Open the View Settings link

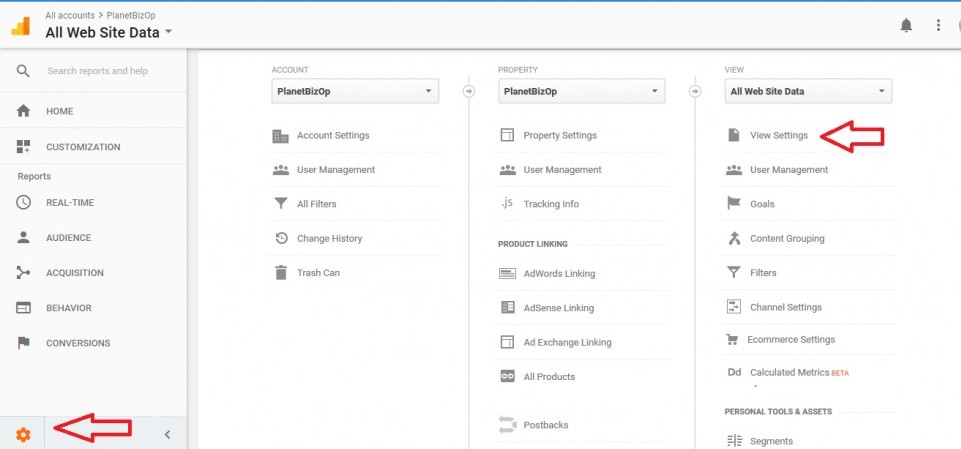pos(779,135)
